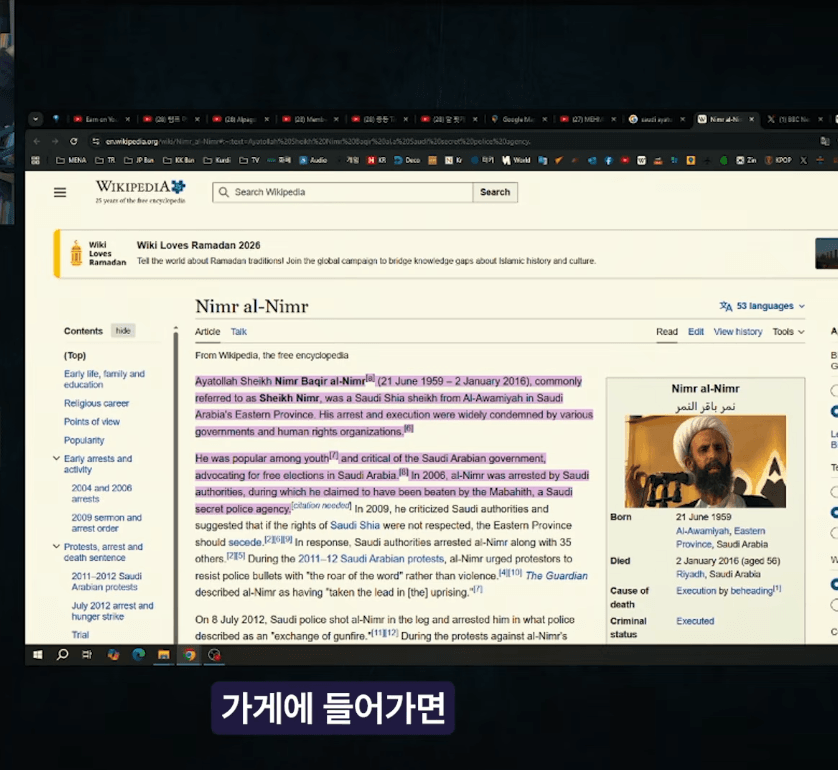
Task: Open the MENA bookmark folder
Action: tap(71, 160)
